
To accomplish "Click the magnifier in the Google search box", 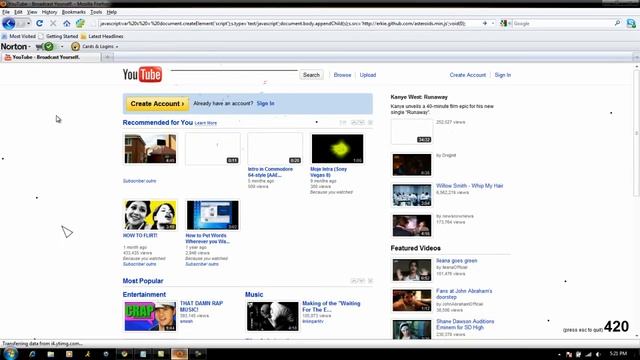I will pyautogui.click(x=618, y=23).
